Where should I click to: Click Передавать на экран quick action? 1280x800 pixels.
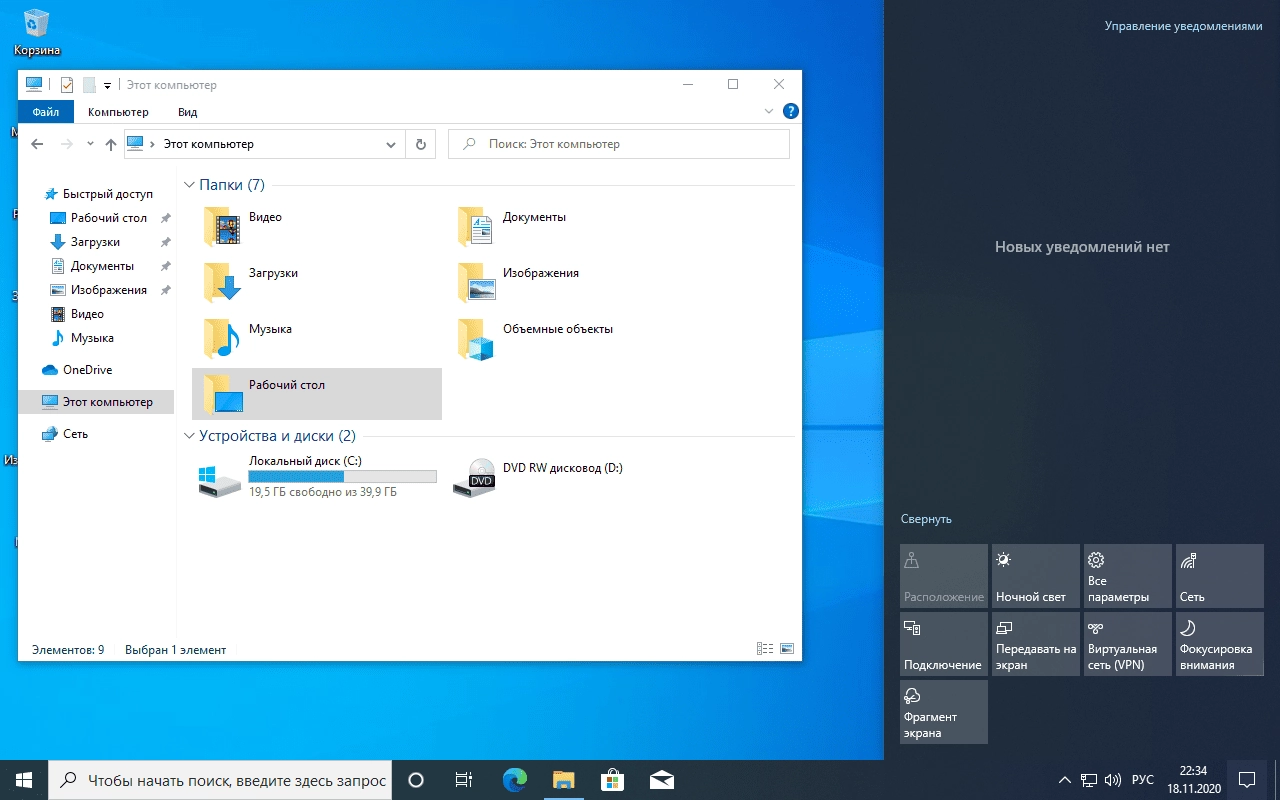[1035, 644]
